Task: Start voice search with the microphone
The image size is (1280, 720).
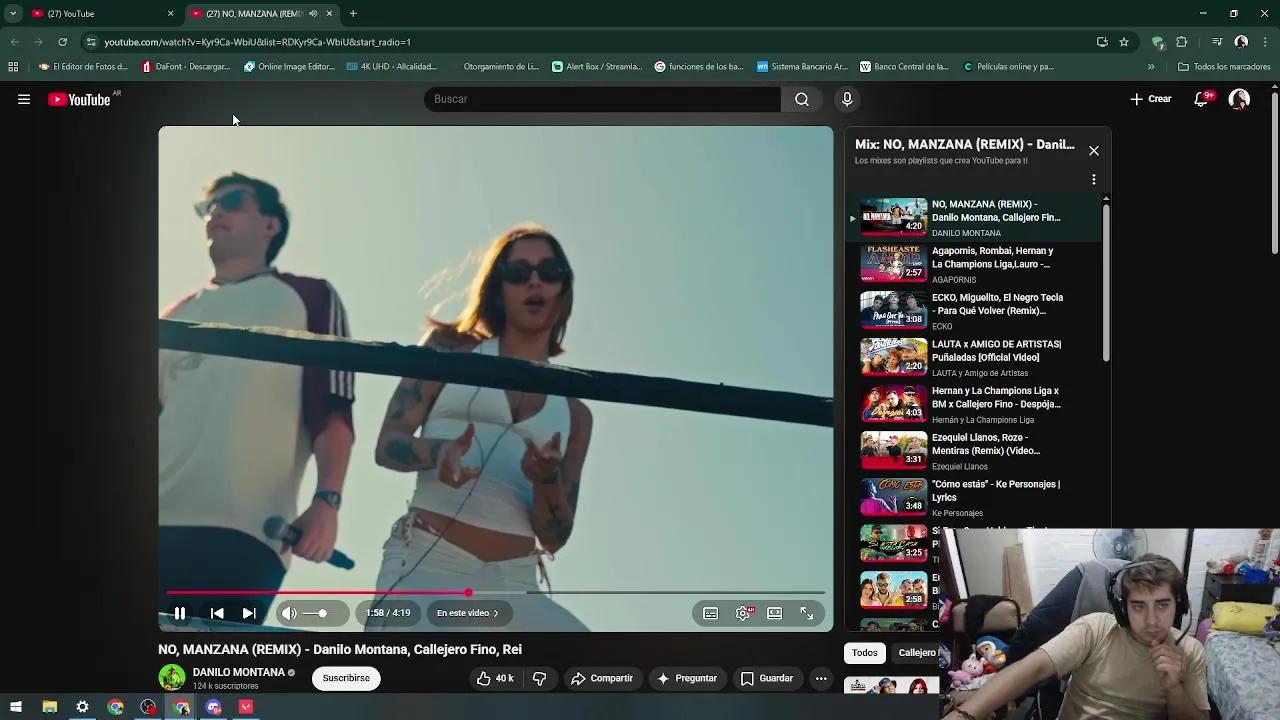Action: pos(847,99)
